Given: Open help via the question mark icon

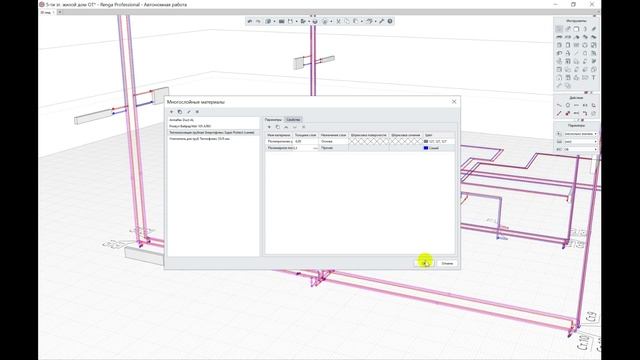Looking at the screenshot, I should pos(390,21).
